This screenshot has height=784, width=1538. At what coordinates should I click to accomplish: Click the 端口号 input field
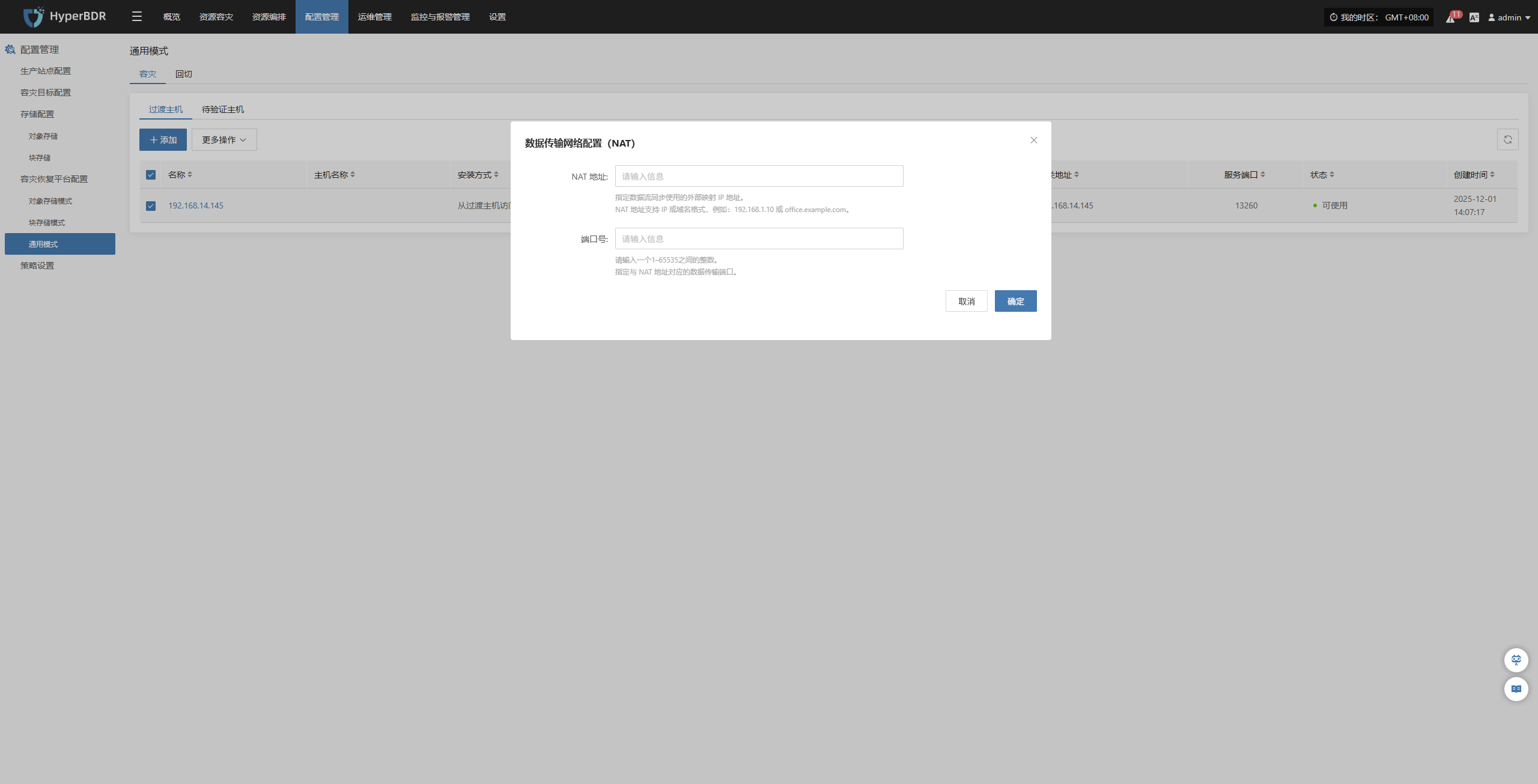click(x=759, y=239)
